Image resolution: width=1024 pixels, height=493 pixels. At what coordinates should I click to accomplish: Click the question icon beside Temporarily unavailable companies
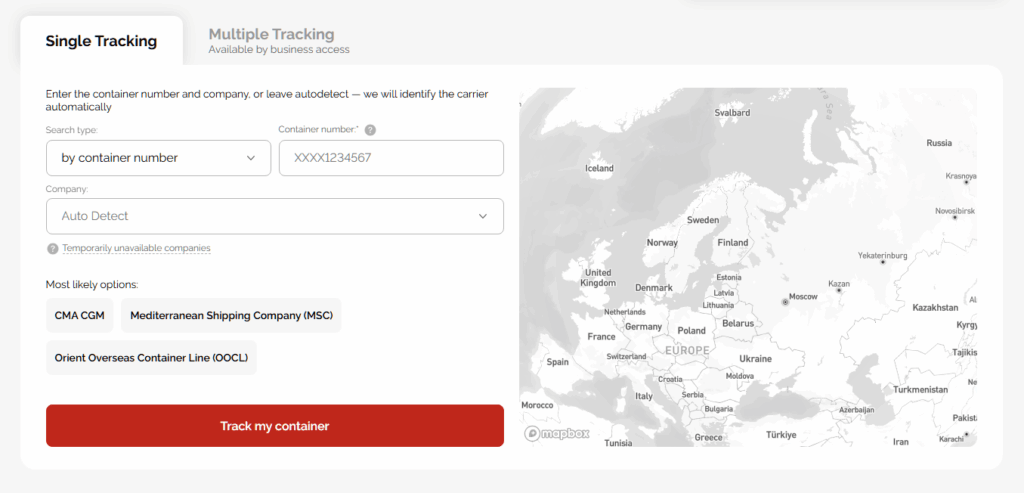pos(52,249)
